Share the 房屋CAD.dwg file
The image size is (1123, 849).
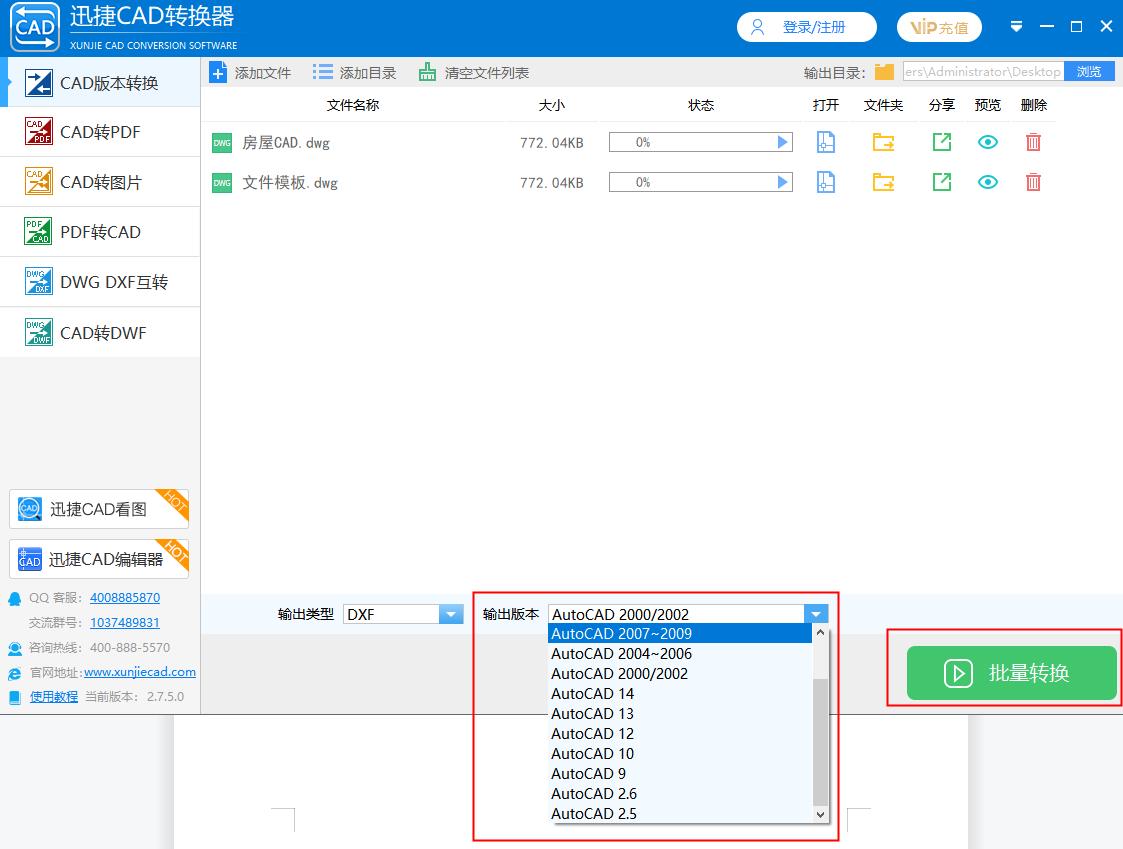[x=940, y=142]
